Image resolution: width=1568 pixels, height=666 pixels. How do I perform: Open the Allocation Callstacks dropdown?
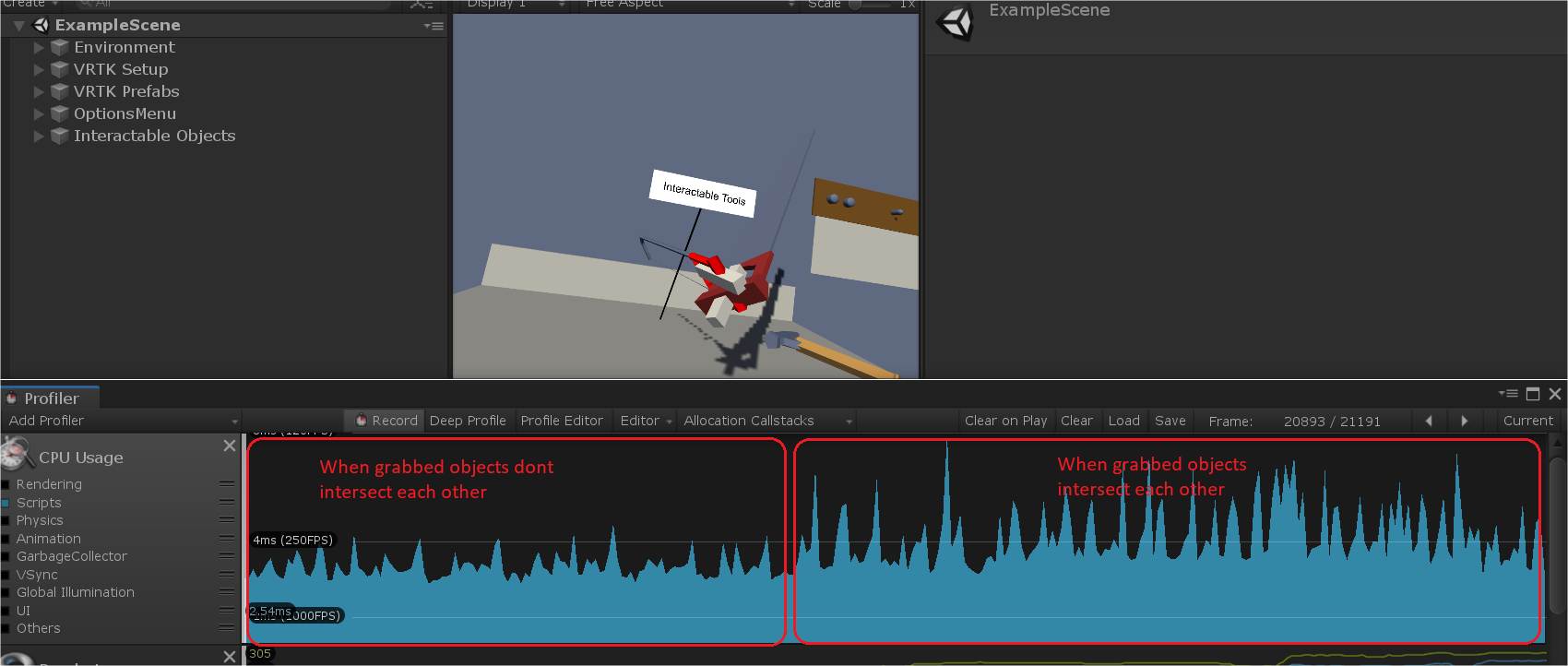767,421
